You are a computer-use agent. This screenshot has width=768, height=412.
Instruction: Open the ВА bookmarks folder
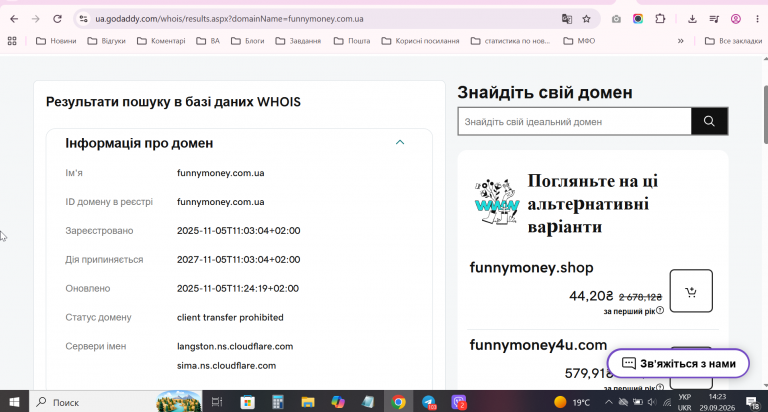pos(208,41)
